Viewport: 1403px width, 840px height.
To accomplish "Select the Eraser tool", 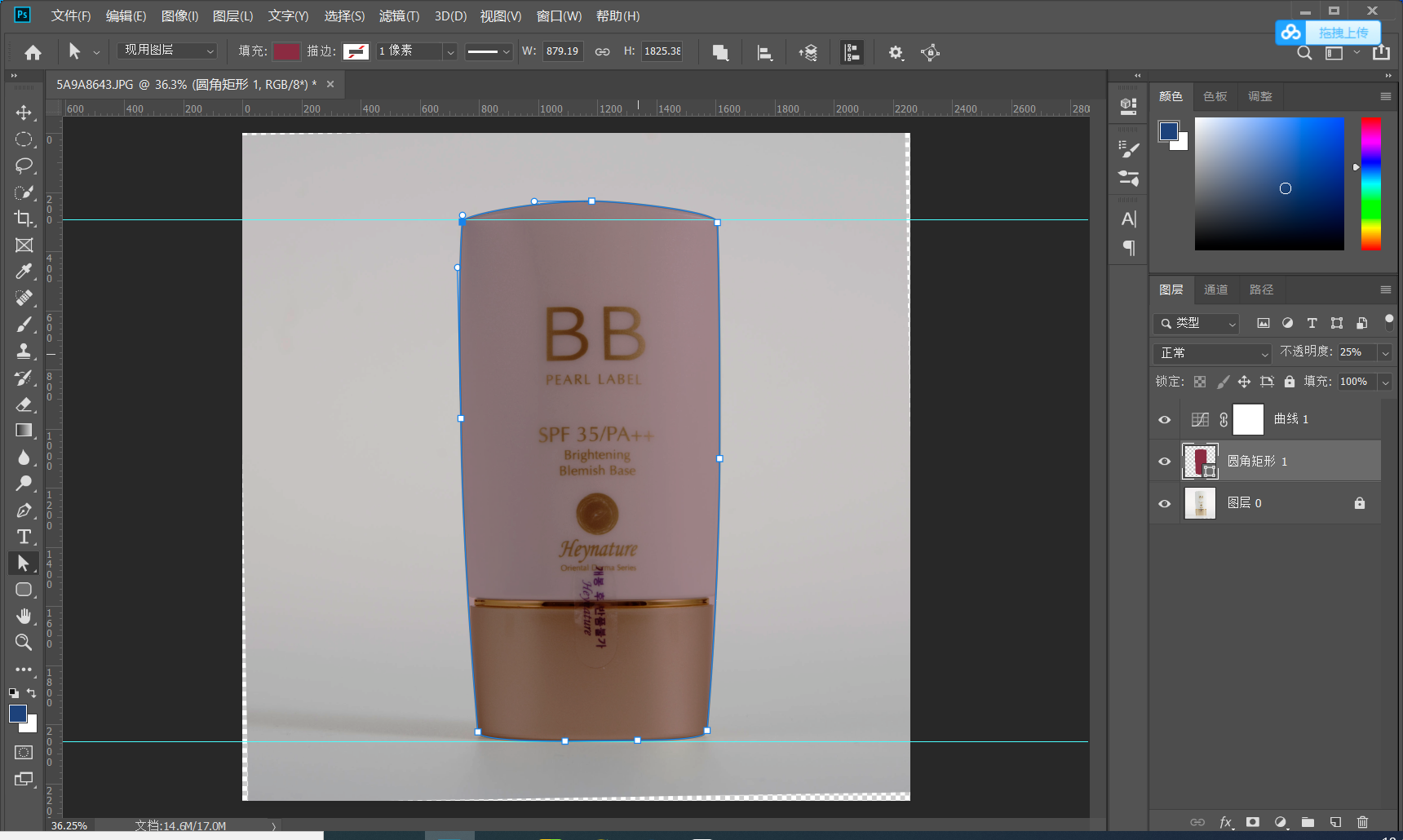I will click(x=24, y=405).
